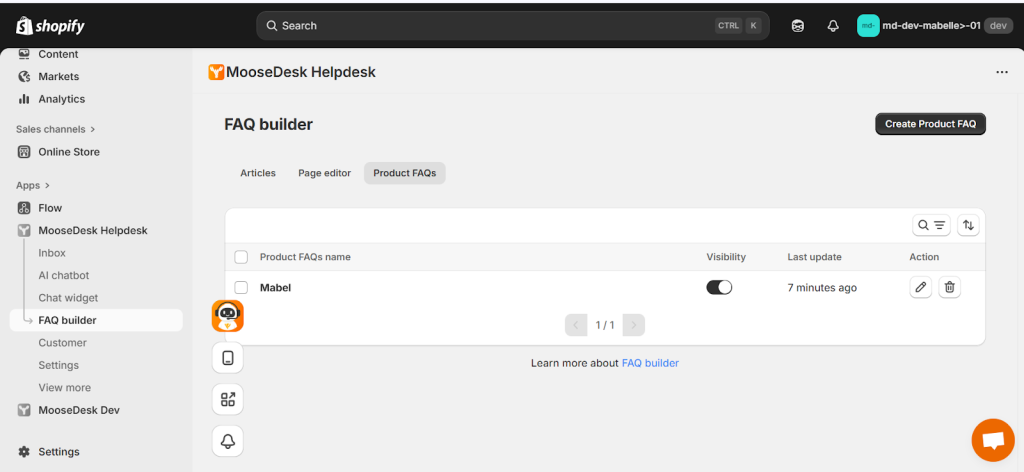Image resolution: width=1024 pixels, height=472 pixels.
Task: Select all Product FAQs header checkbox
Action: pyautogui.click(x=241, y=257)
